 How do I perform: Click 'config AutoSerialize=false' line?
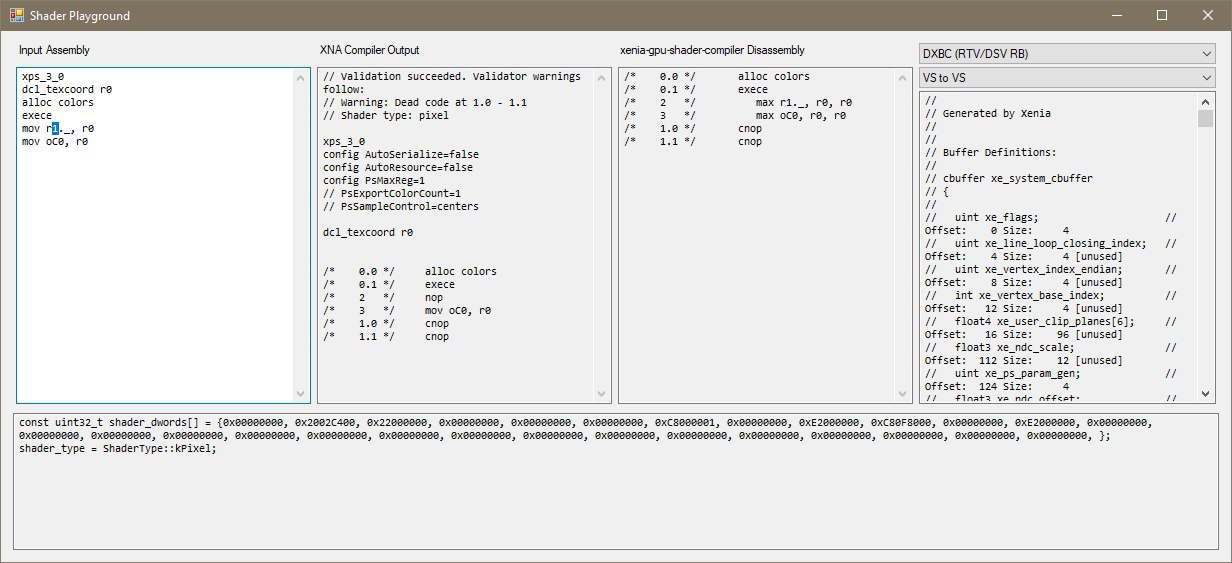pos(401,154)
